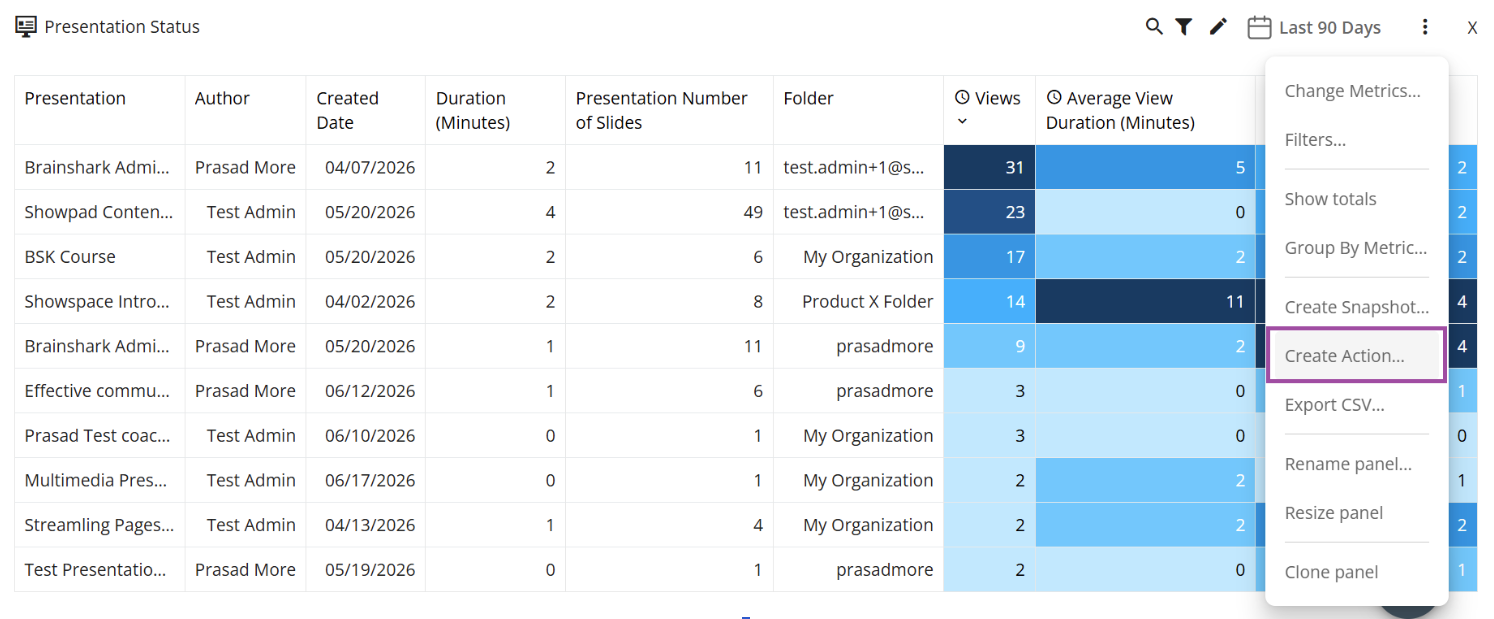The height and width of the screenshot is (619, 1494).
Task: Open the search magnifier icon
Action: click(x=1154, y=27)
